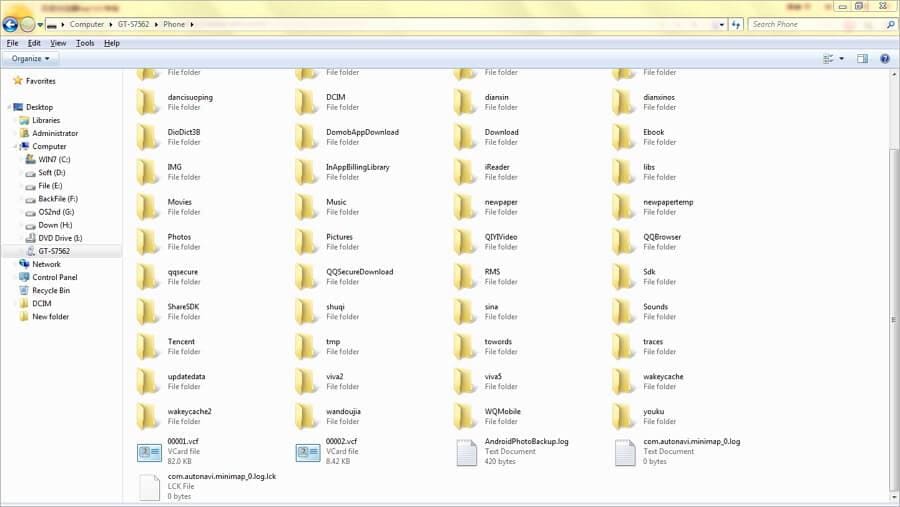Select AndroidPhotoBackup.log text document
900x507 pixels.
pos(512,452)
